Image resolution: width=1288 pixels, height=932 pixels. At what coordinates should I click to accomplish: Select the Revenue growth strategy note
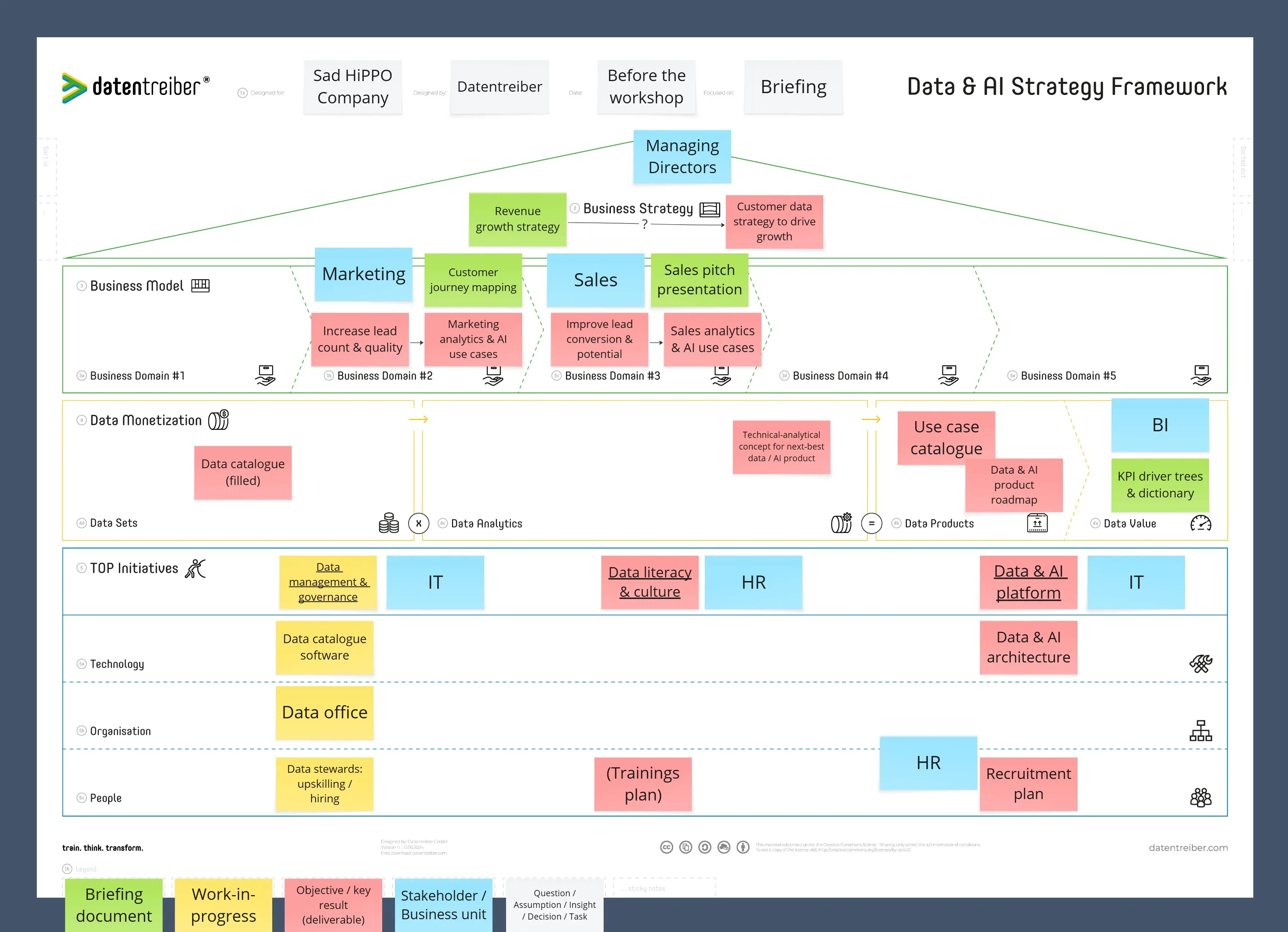pos(517,219)
